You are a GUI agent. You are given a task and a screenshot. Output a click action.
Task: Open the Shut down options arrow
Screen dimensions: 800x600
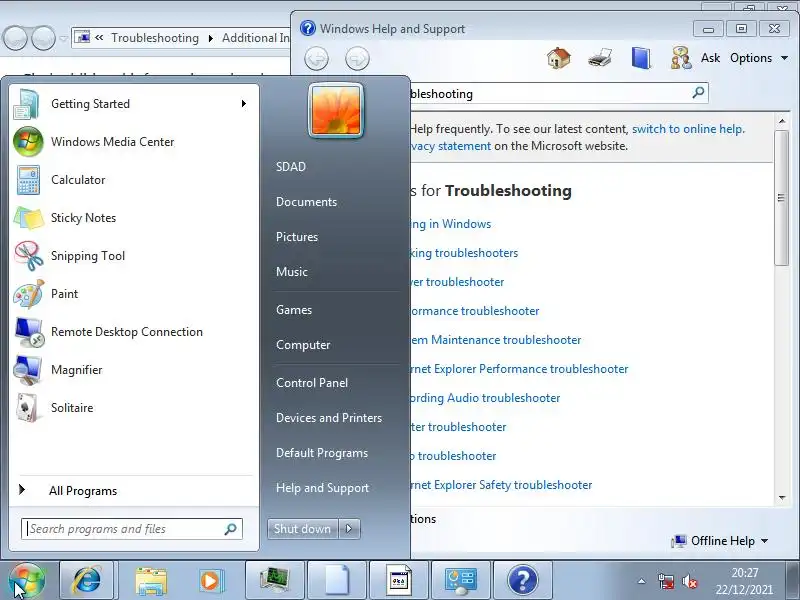[349, 529]
